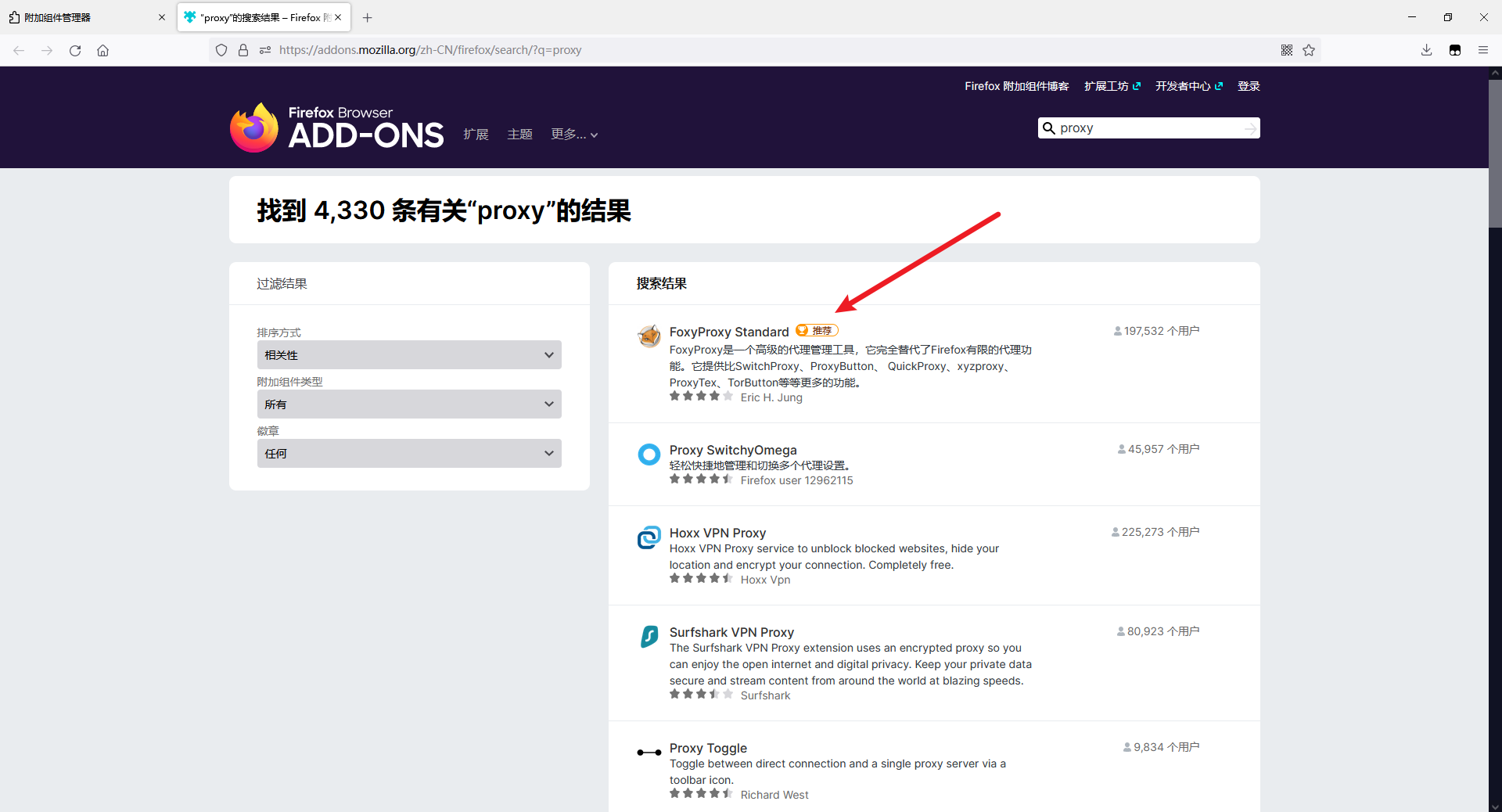Screen dimensions: 1502x812
Task: Open the 开发者中心 link
Action: point(1189,86)
